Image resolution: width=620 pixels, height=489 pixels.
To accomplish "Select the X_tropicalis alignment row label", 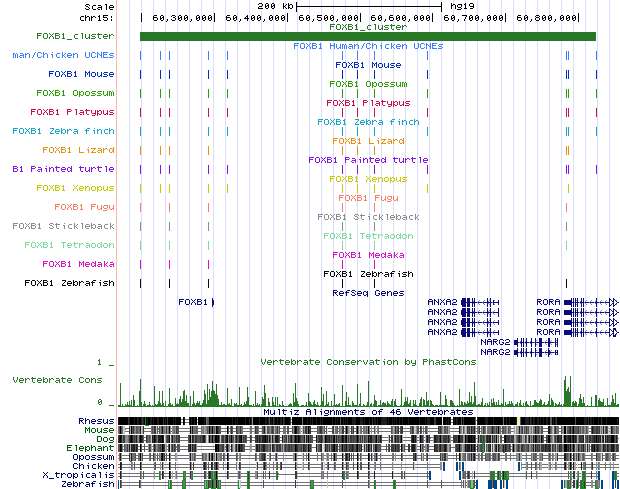I will (x=84, y=474).
